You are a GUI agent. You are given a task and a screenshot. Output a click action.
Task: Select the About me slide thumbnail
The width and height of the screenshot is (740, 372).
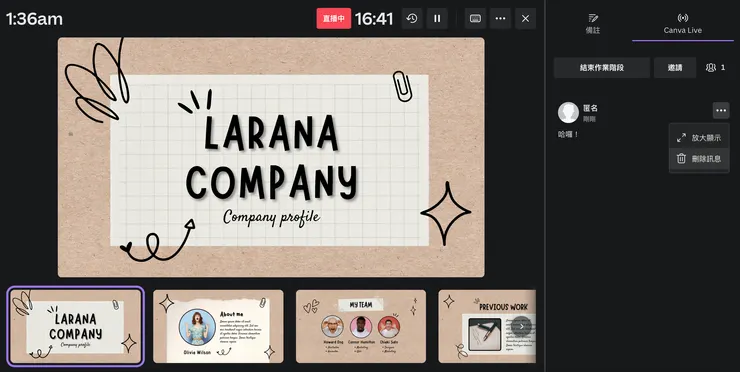point(218,326)
